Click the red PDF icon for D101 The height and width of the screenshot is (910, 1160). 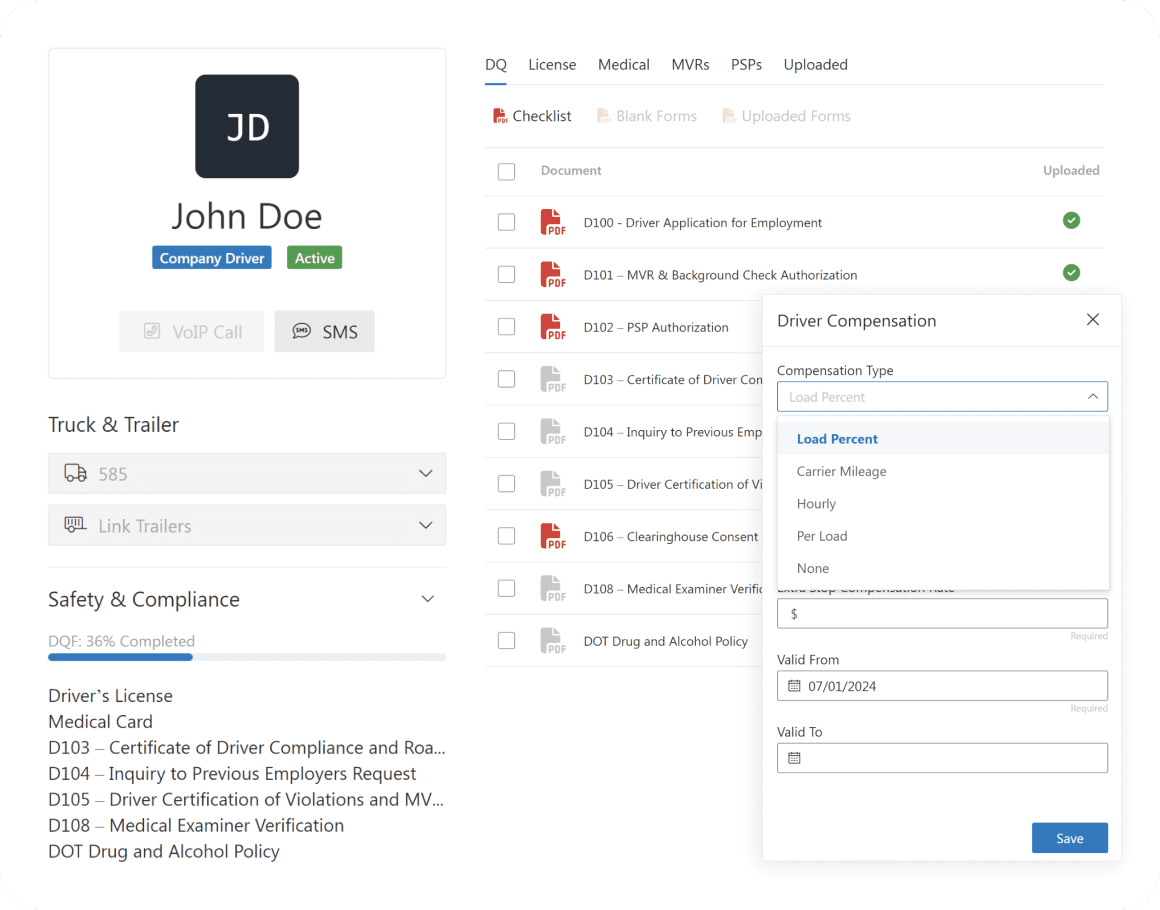[553, 274]
